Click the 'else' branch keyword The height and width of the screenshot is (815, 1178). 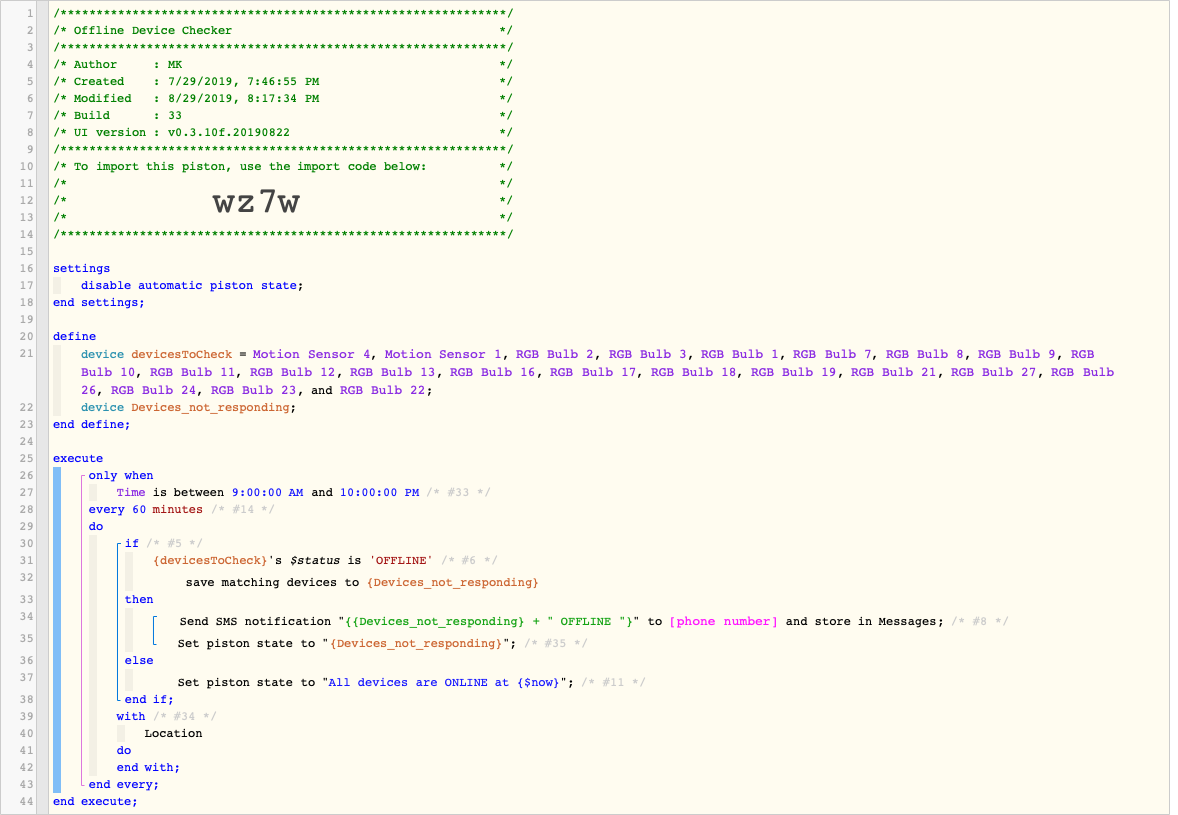[139, 660]
